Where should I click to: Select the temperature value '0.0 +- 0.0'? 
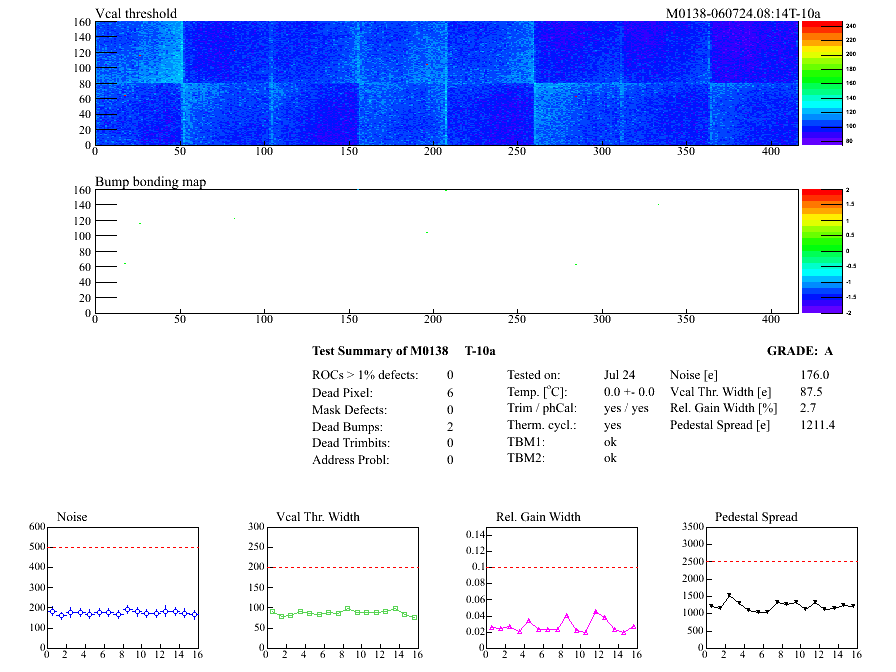pyautogui.click(x=629, y=392)
